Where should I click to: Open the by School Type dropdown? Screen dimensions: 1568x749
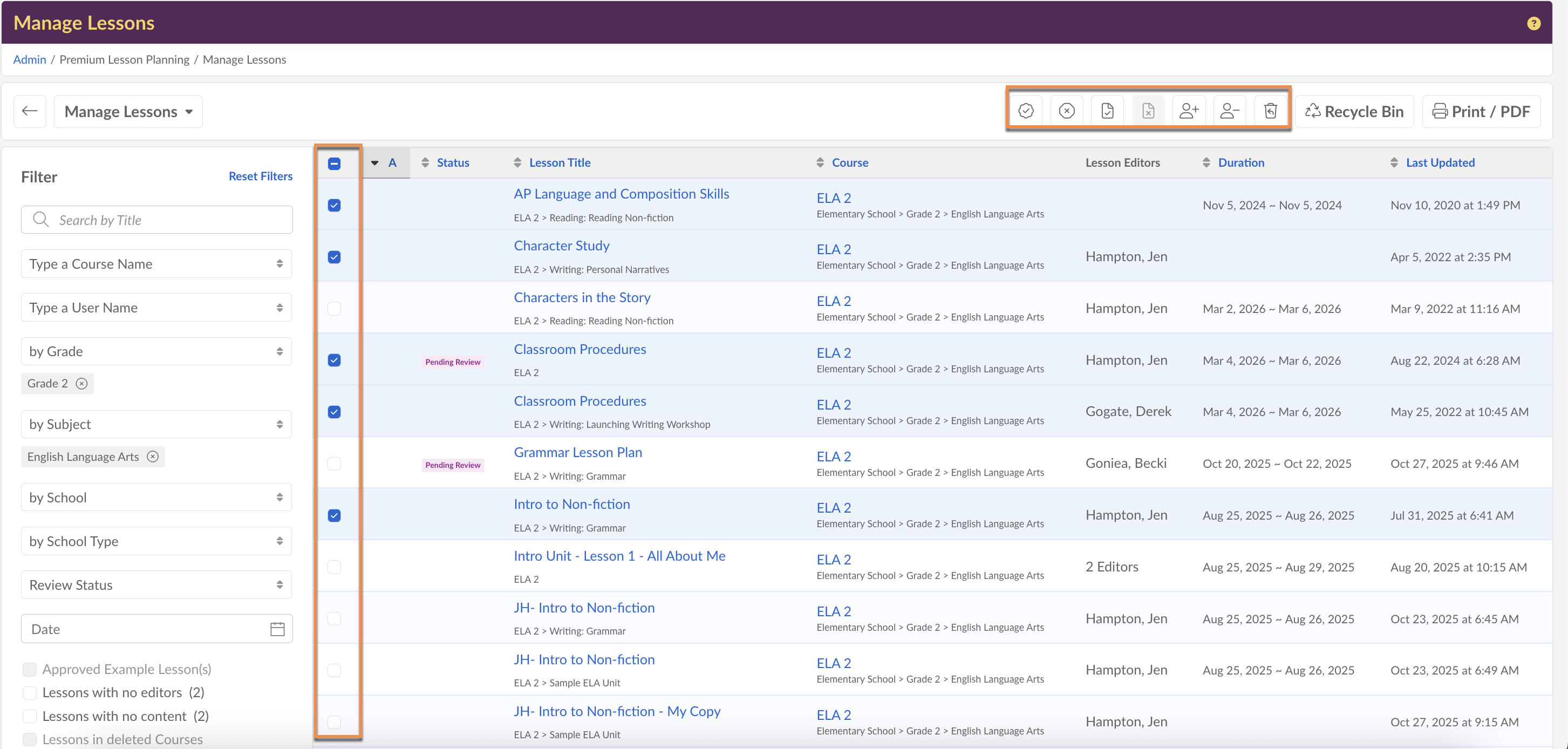[156, 541]
